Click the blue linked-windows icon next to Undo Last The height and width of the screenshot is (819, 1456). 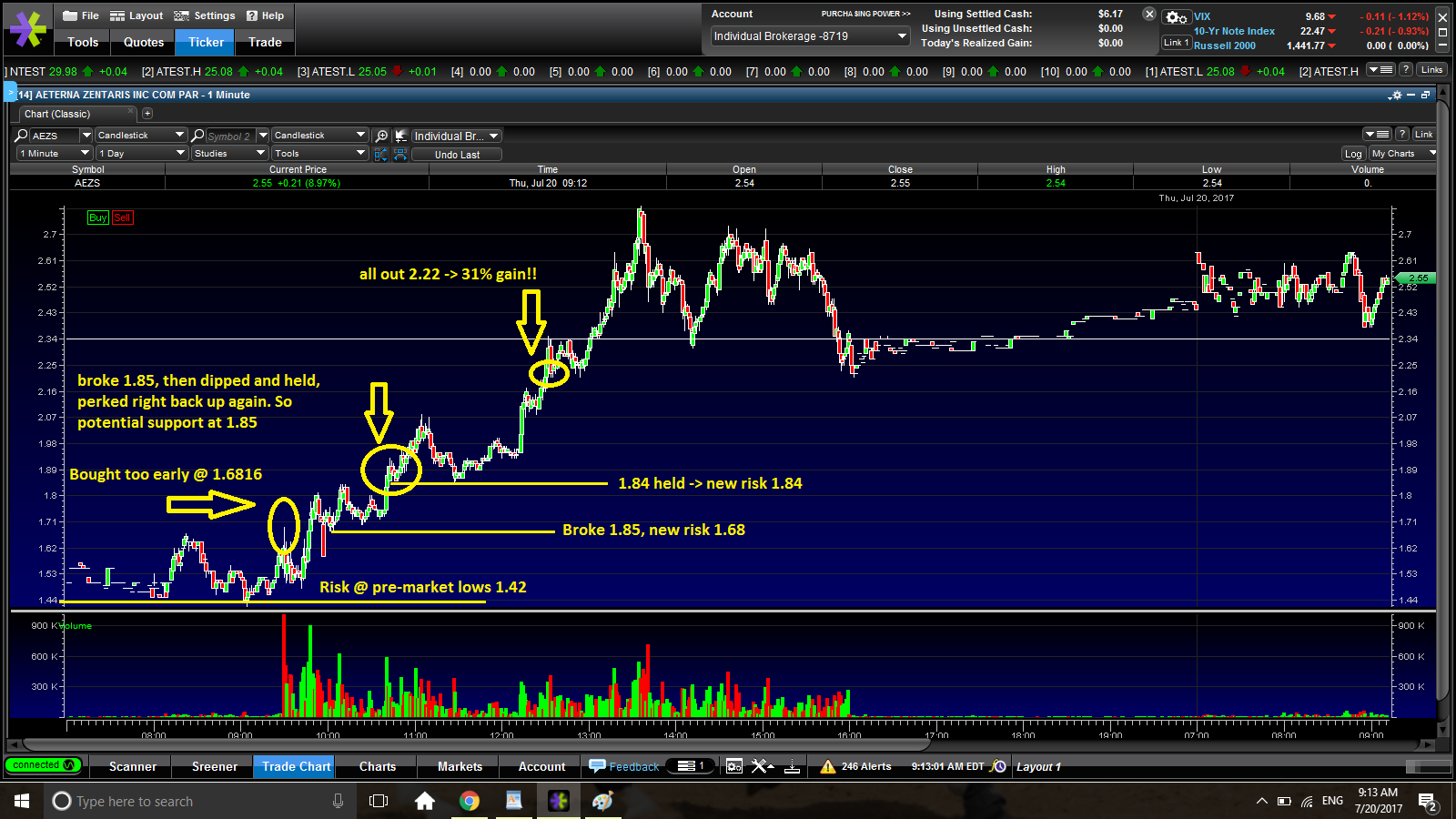400,154
